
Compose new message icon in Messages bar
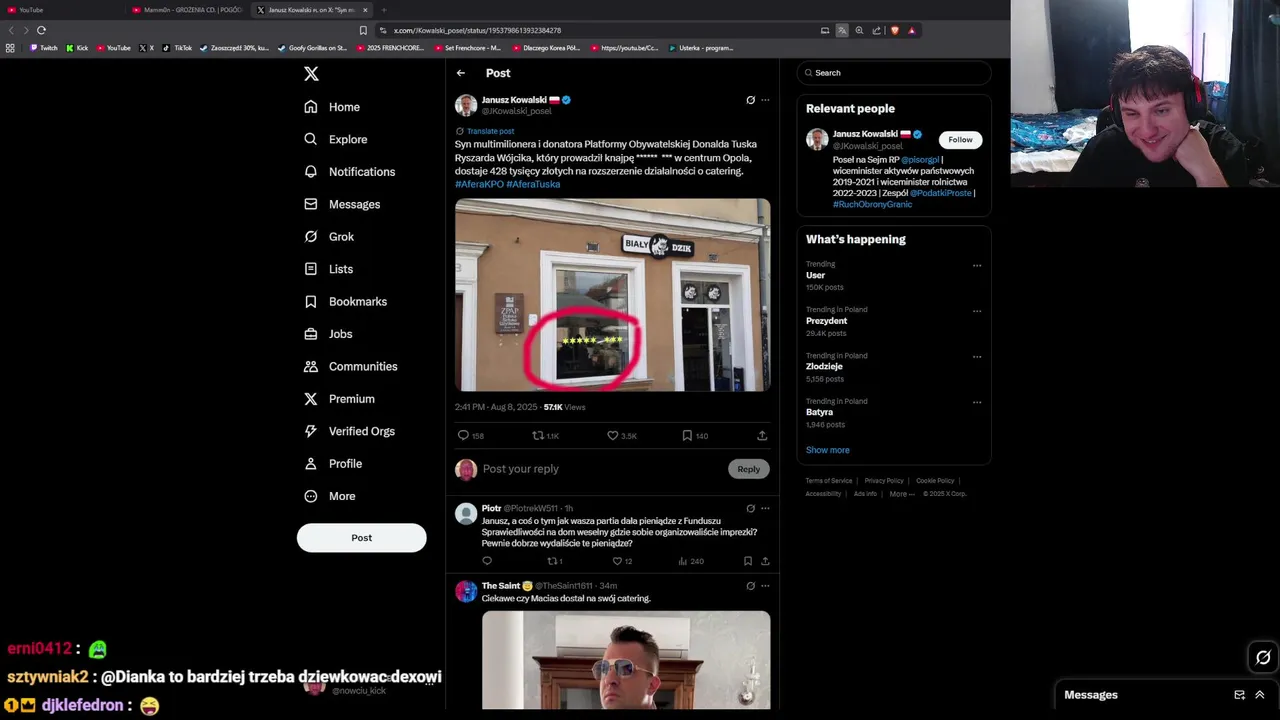pos(1239,695)
